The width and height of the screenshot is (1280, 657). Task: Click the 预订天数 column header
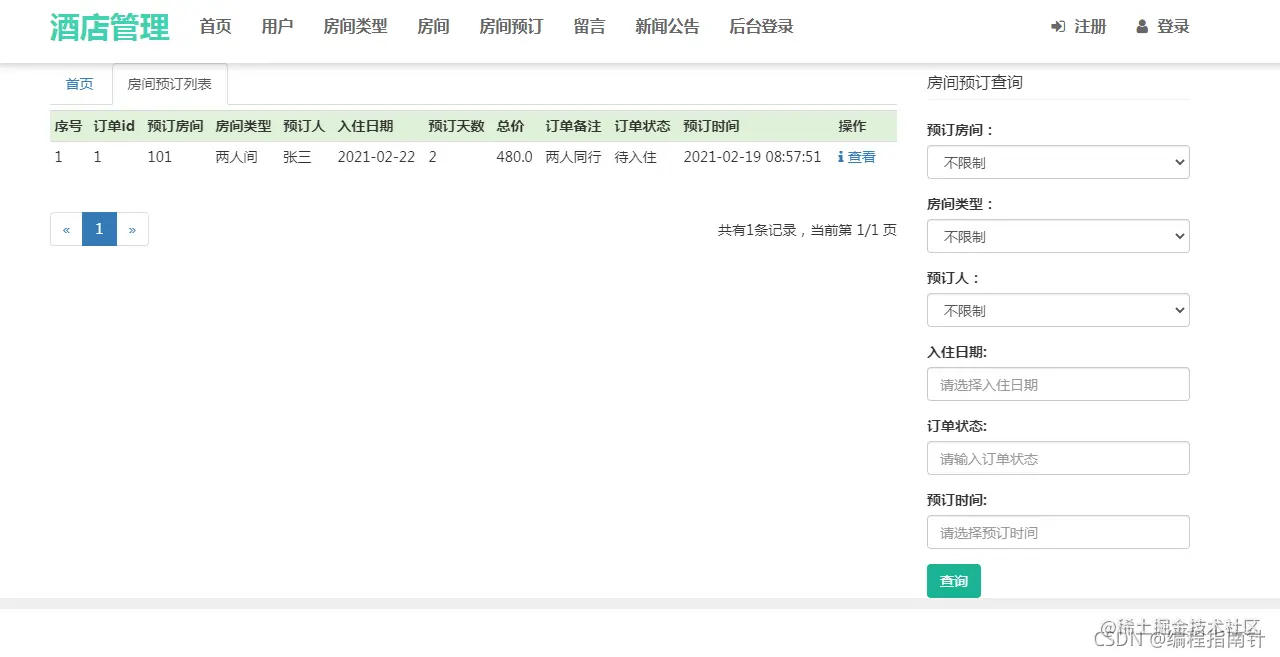click(x=456, y=126)
